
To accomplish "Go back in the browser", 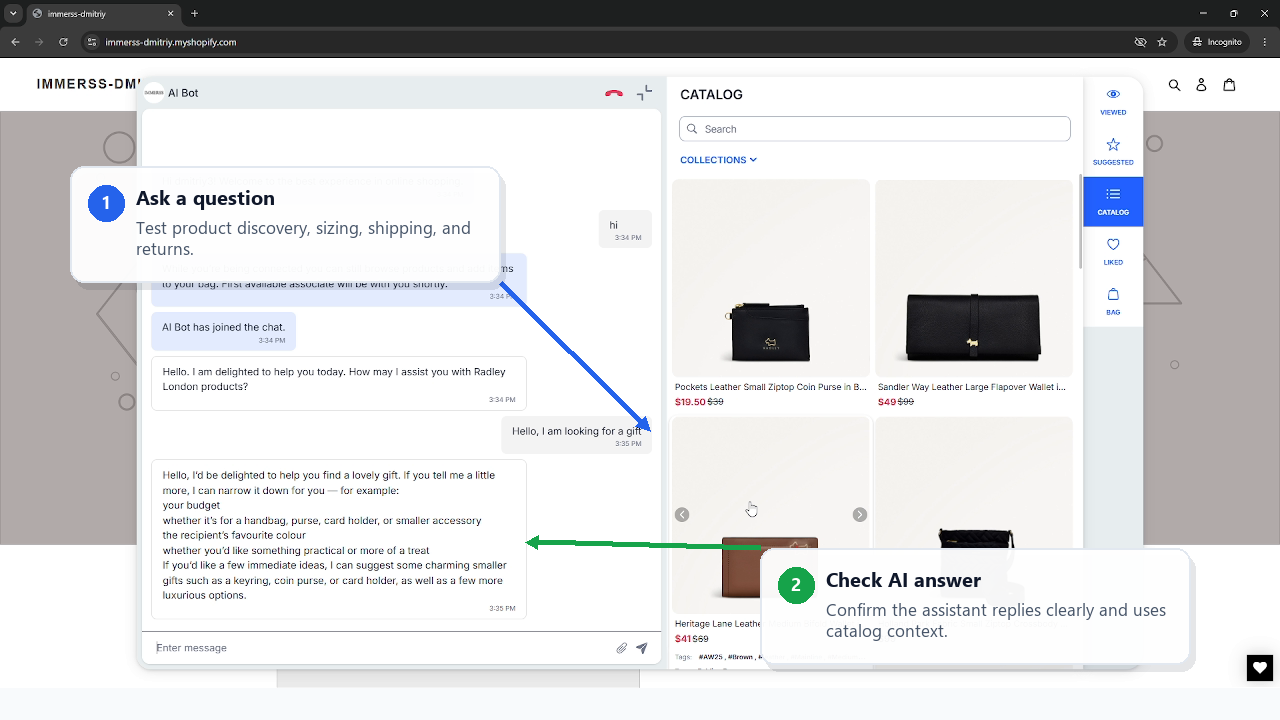I will pos(15,42).
